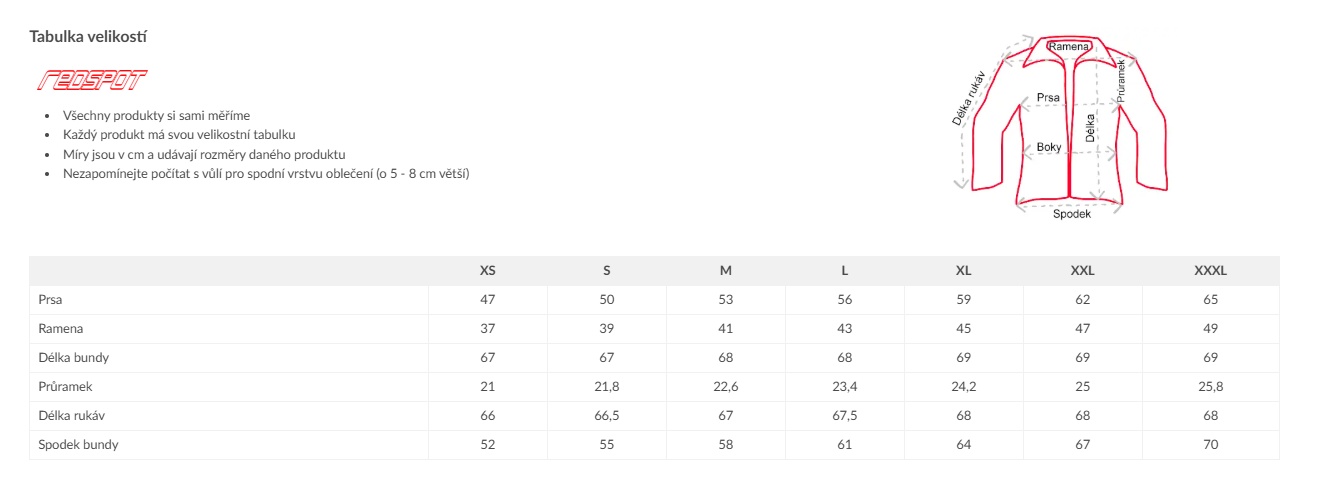Click the Délka bundy row label
Viewport: 1317px width, 493px height.
point(74,358)
